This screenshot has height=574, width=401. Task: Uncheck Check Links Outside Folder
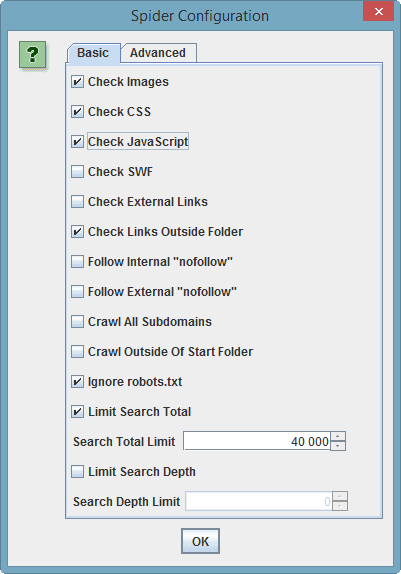click(x=77, y=232)
